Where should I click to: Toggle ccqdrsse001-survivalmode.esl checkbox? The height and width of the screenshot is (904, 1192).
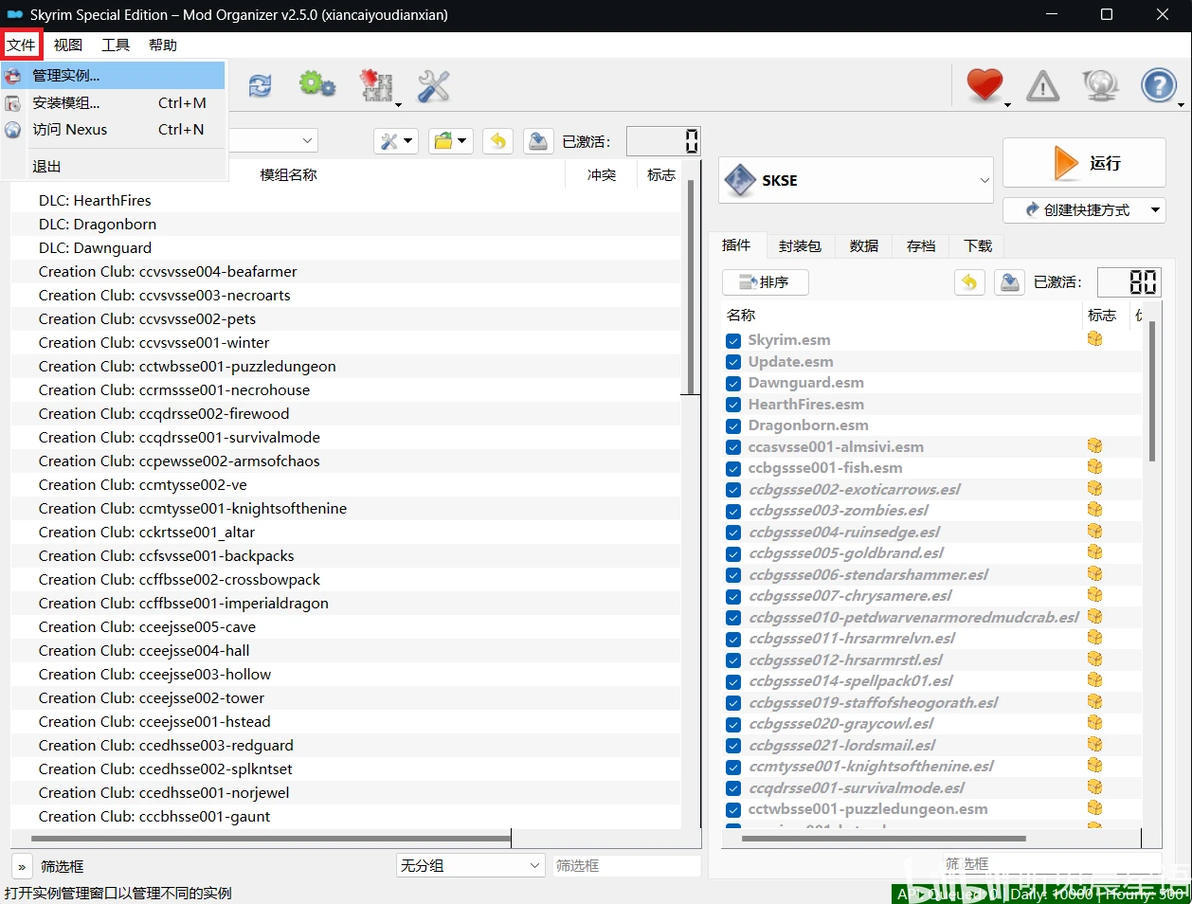click(734, 788)
